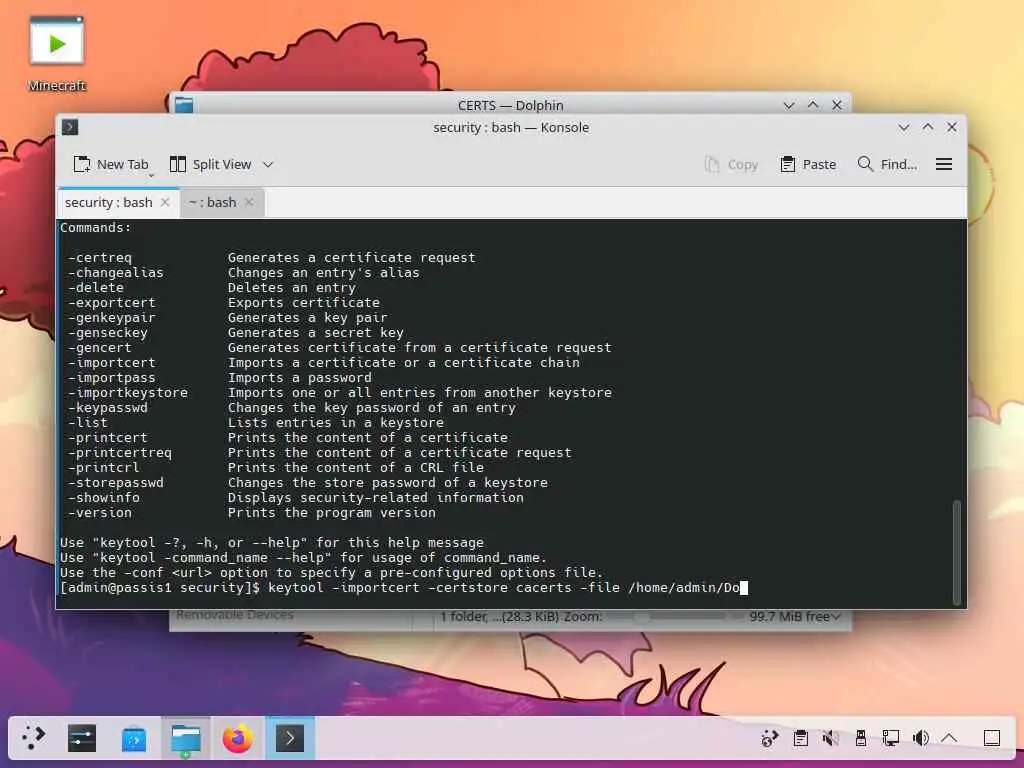Click the muted microphone tray icon
The height and width of the screenshot is (768, 1024).
point(831,739)
